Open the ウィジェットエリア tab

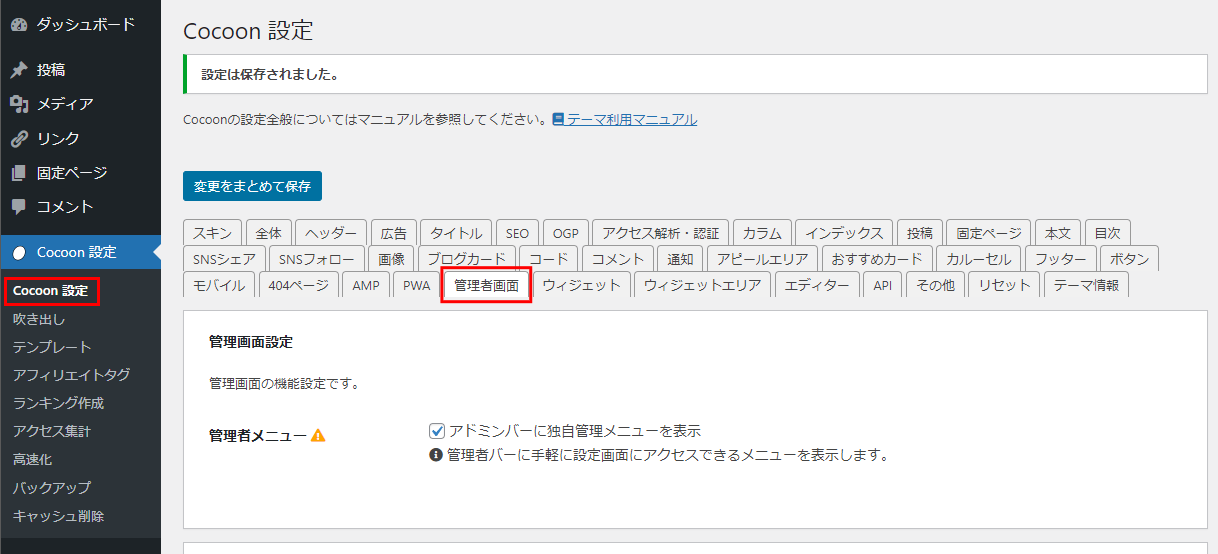click(x=702, y=285)
